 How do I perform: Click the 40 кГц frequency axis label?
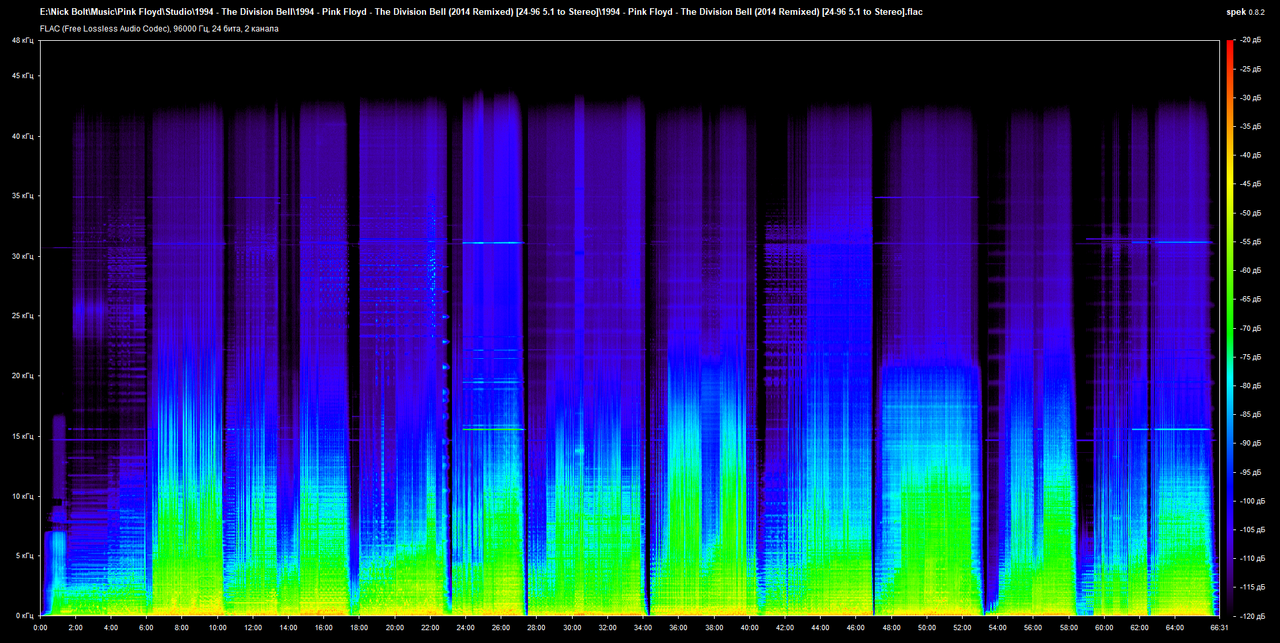point(22,136)
